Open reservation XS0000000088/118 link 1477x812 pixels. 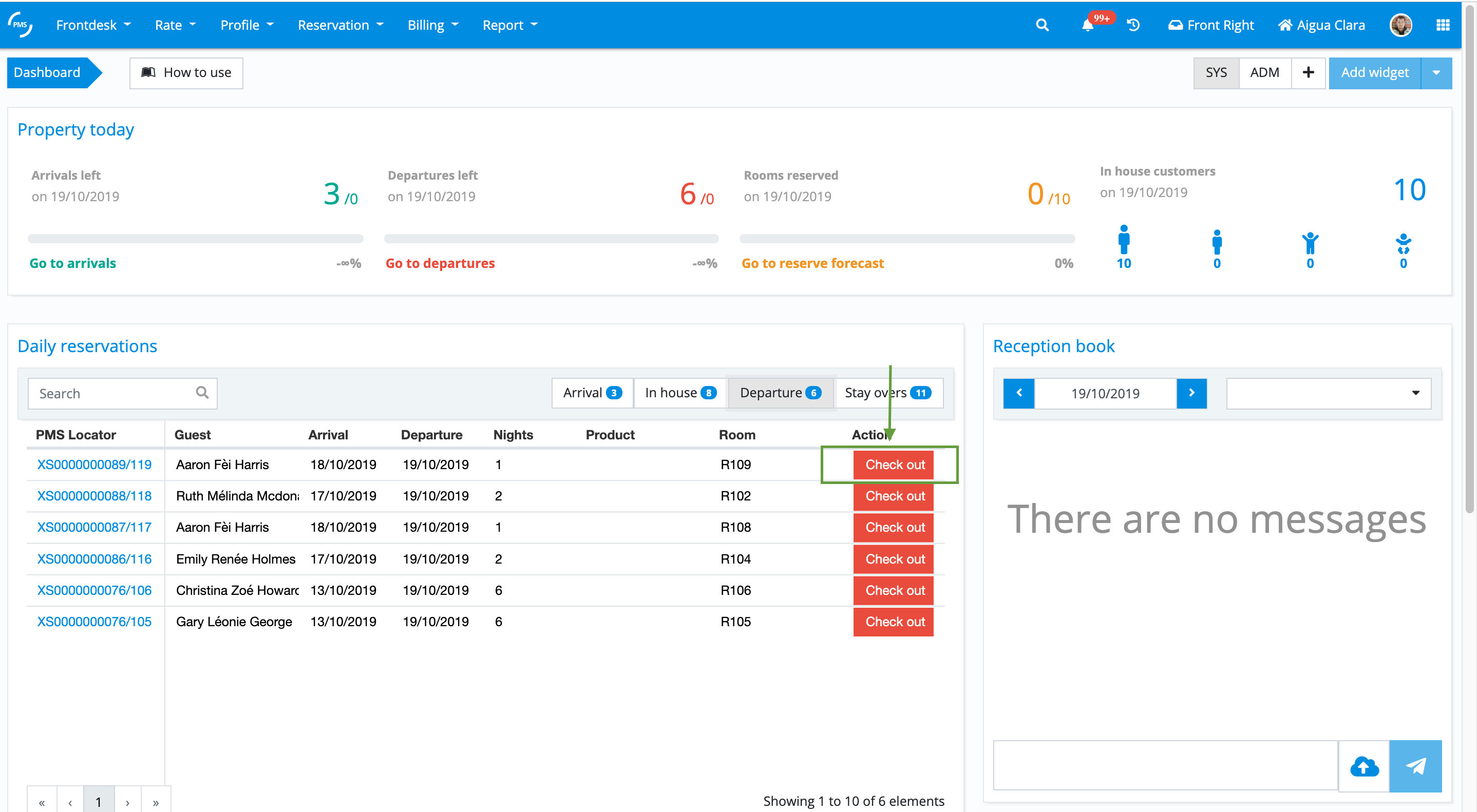click(x=94, y=496)
